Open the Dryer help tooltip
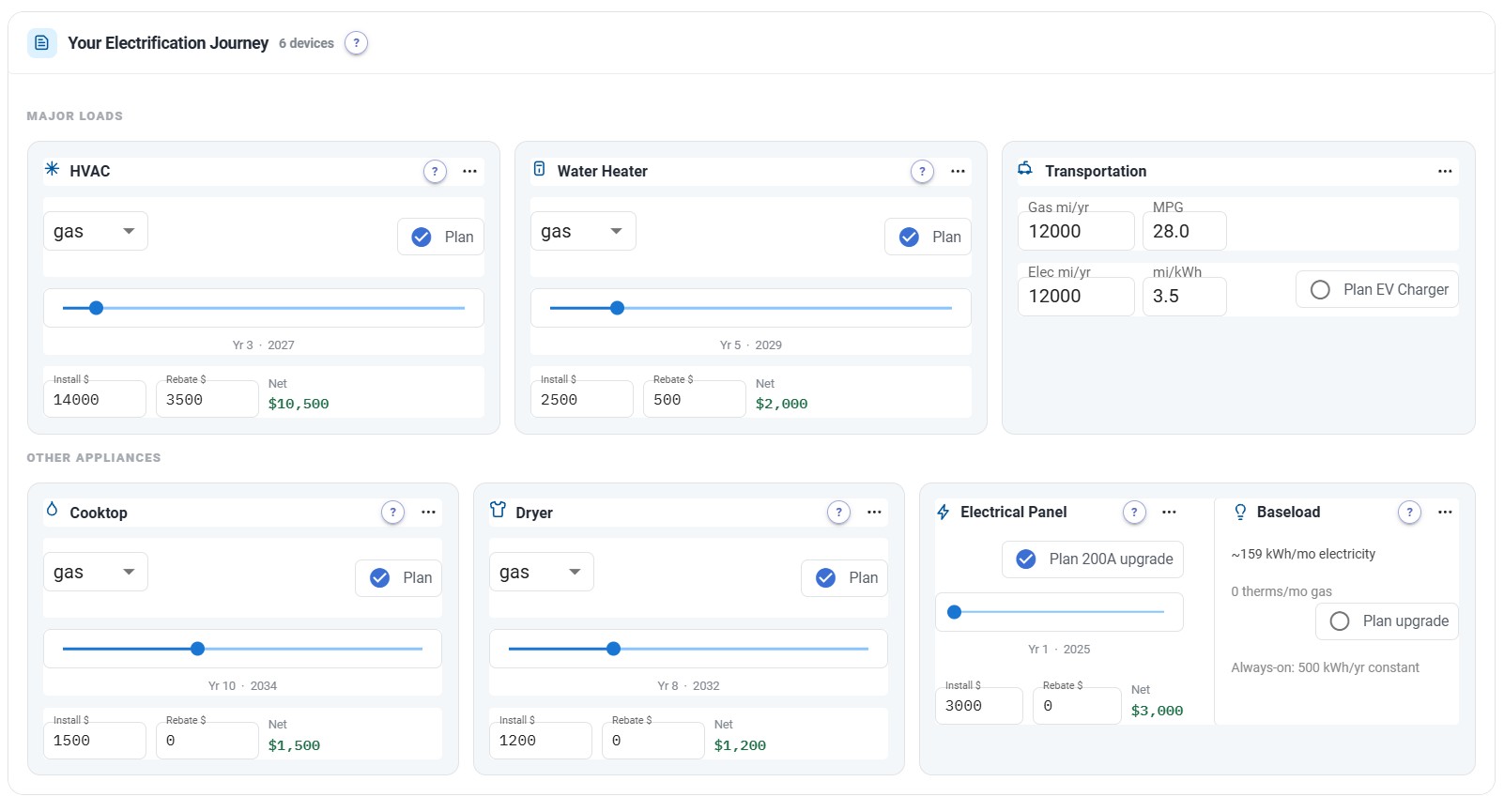 tap(838, 513)
